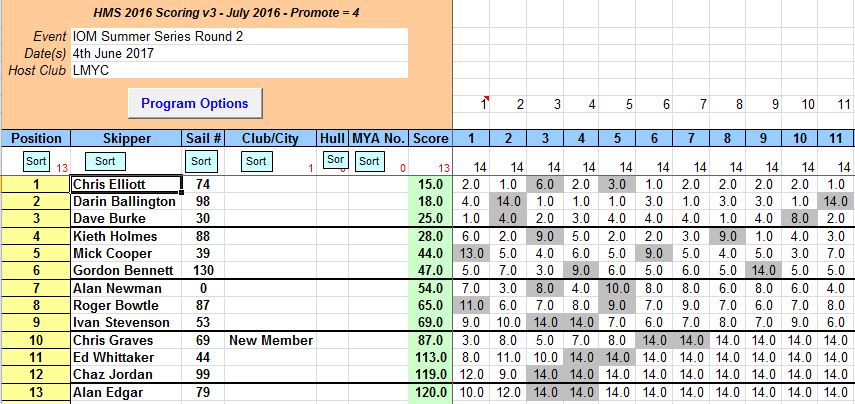This screenshot has width=855, height=404.
Task: Select the Date(s) field showing 4th June 2017
Action: click(238, 53)
